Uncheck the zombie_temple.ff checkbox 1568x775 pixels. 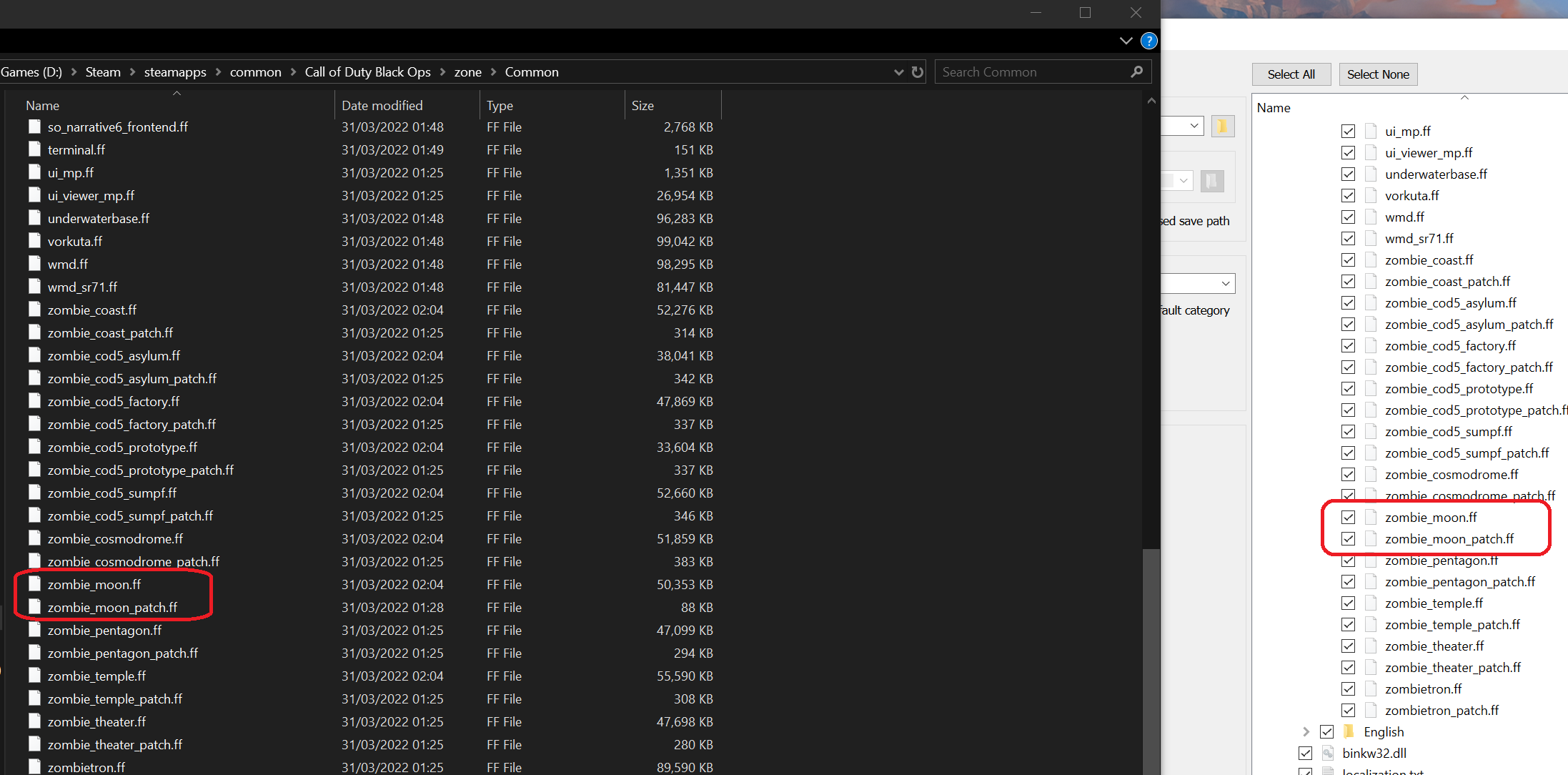pyautogui.click(x=1349, y=603)
